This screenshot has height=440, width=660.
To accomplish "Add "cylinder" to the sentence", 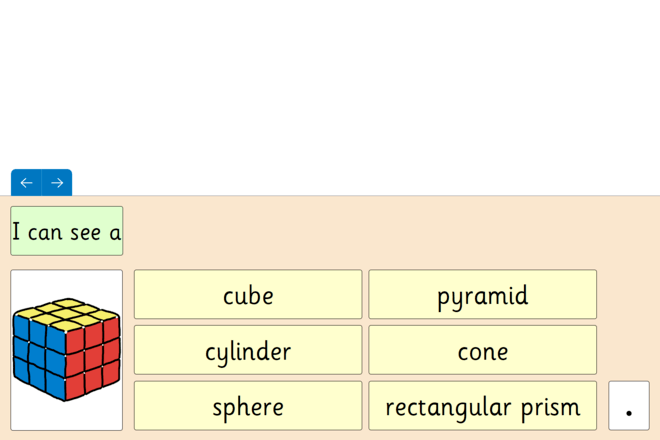I will 248,350.
